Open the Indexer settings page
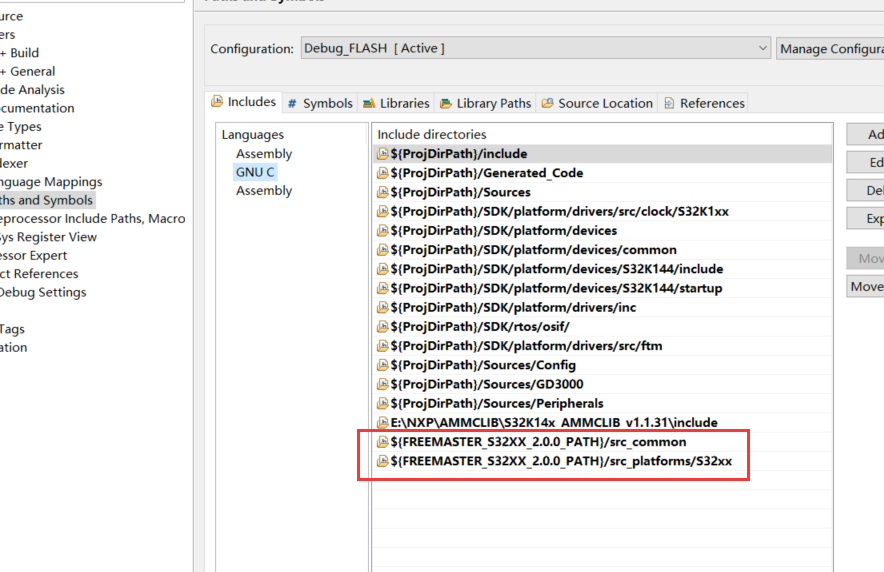The width and height of the screenshot is (884, 572). (x=14, y=163)
